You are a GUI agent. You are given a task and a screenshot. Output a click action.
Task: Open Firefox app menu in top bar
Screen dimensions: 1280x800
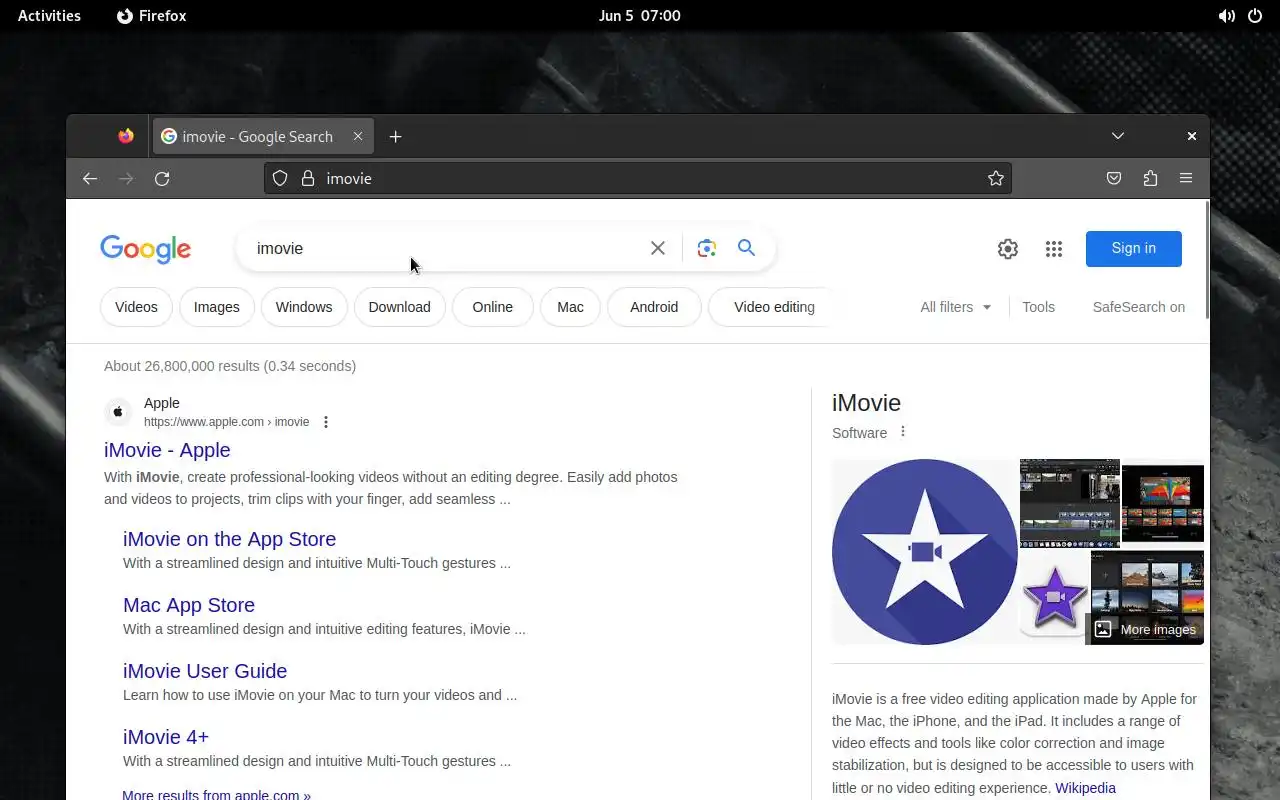click(152, 16)
